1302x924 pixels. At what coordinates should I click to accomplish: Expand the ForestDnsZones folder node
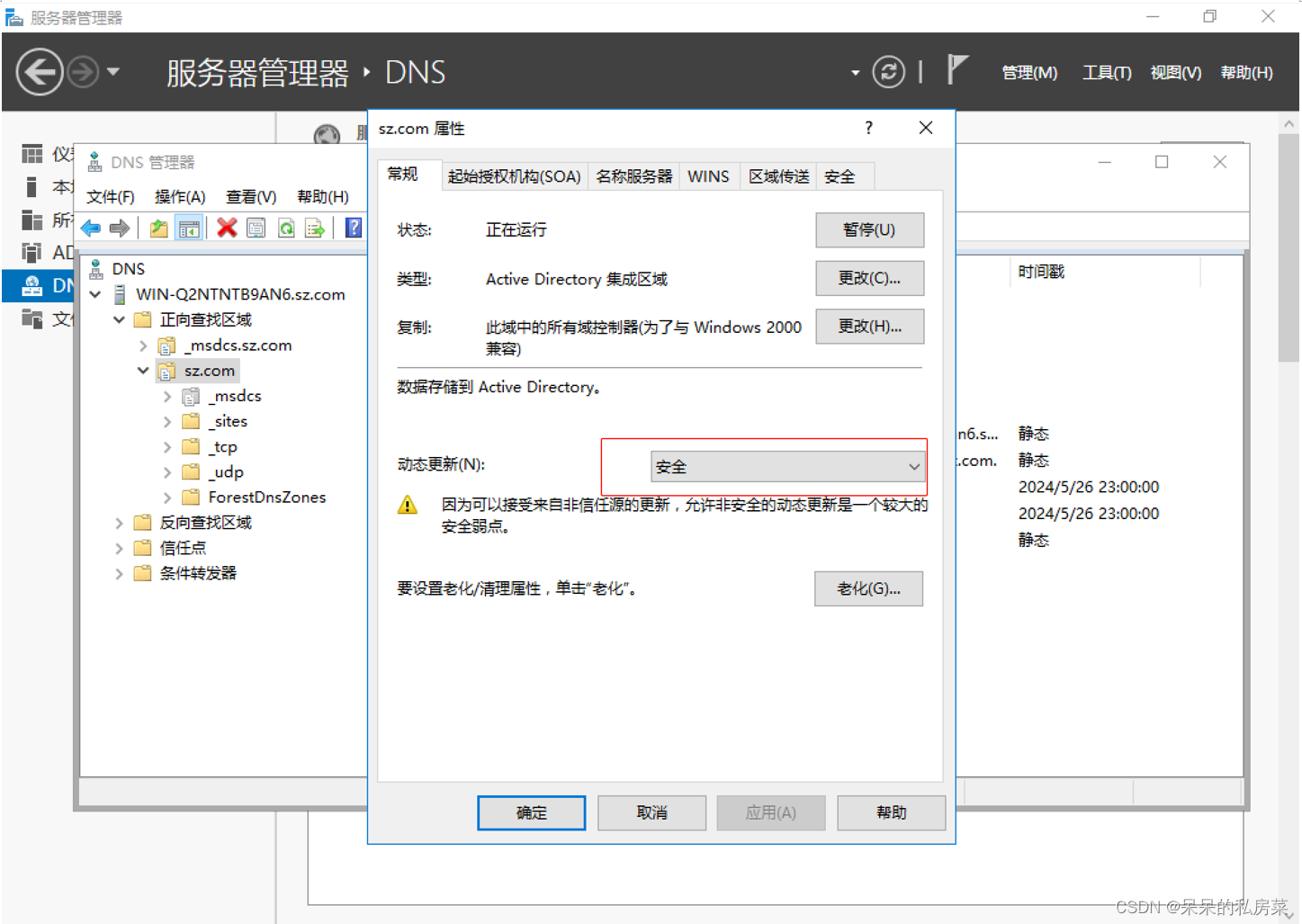coord(167,498)
